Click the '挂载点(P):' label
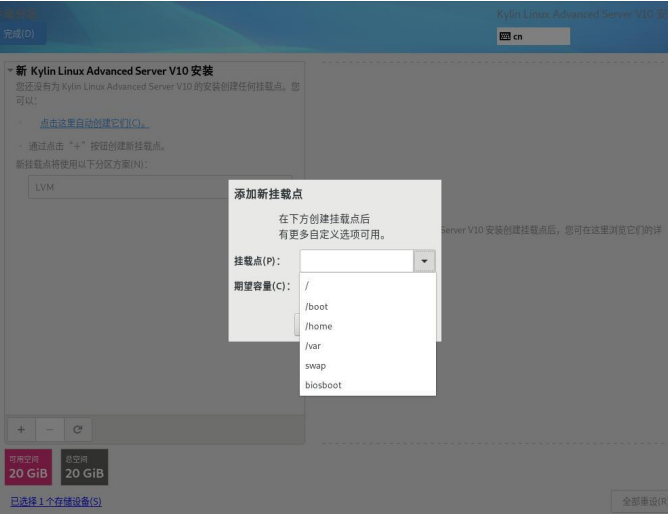This screenshot has height=514, width=668. [x=257, y=261]
